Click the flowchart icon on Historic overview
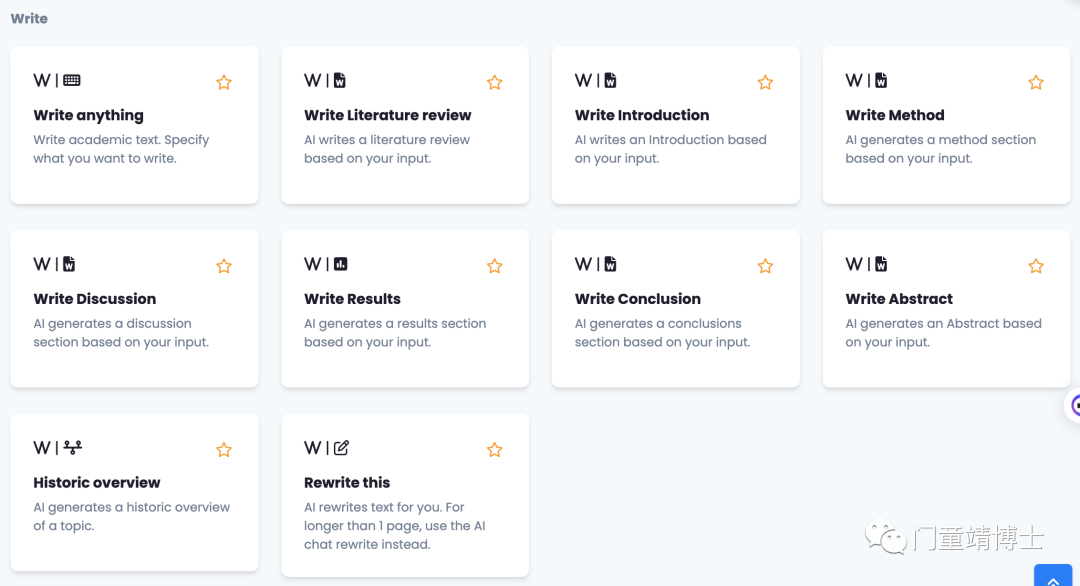This screenshot has height=586, width=1080. coord(72,448)
